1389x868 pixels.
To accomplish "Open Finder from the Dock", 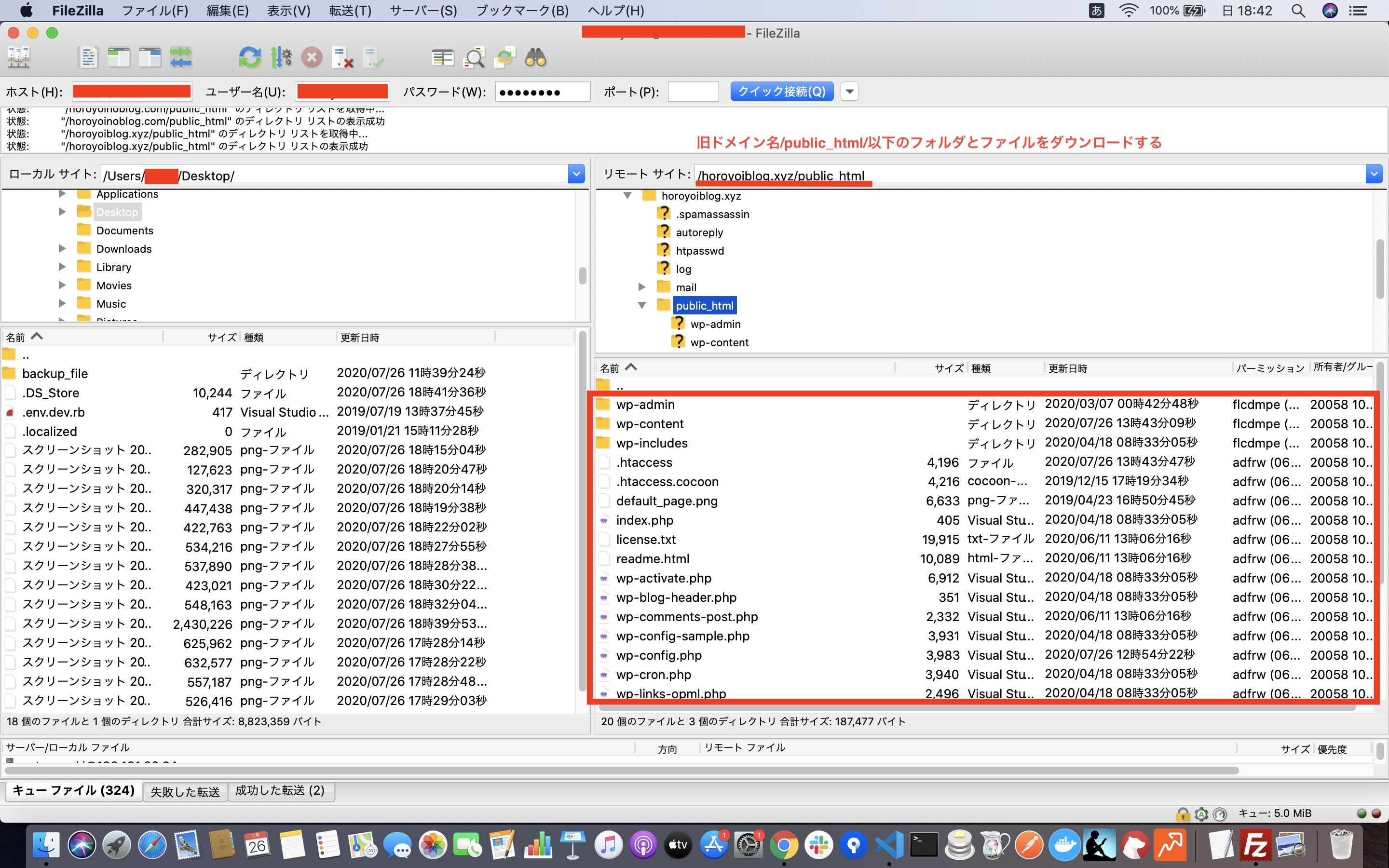I will point(46,845).
